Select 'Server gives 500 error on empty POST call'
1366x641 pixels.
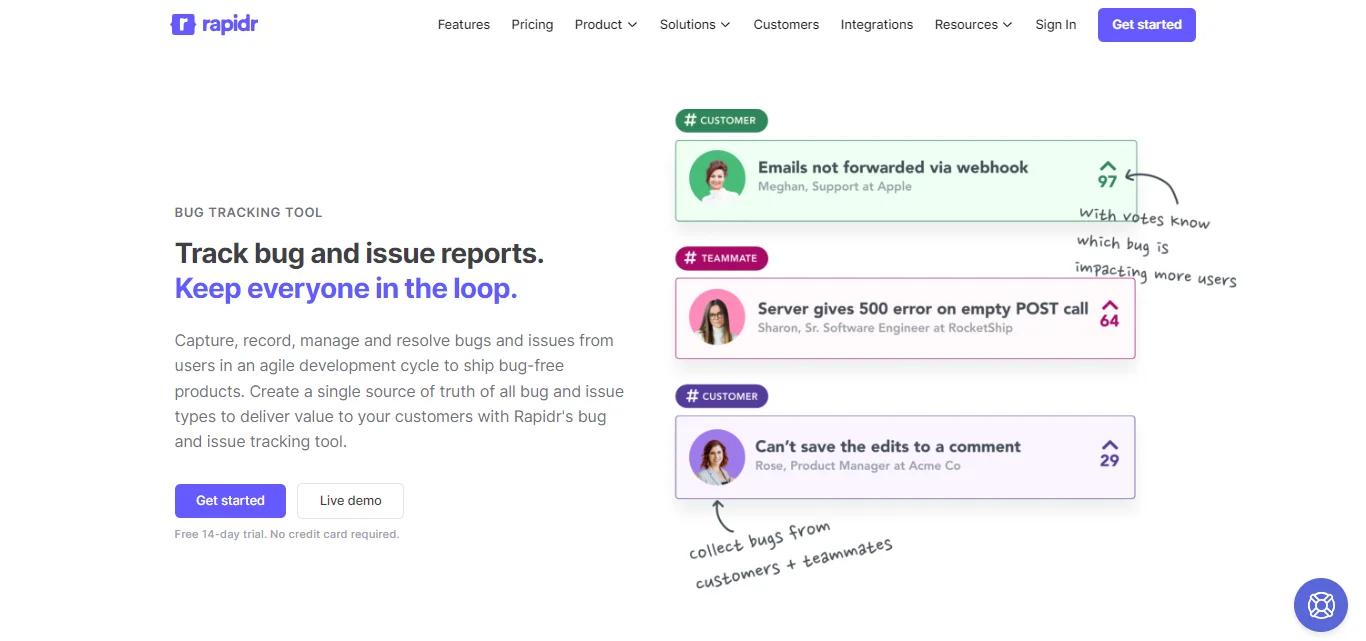[x=923, y=308]
